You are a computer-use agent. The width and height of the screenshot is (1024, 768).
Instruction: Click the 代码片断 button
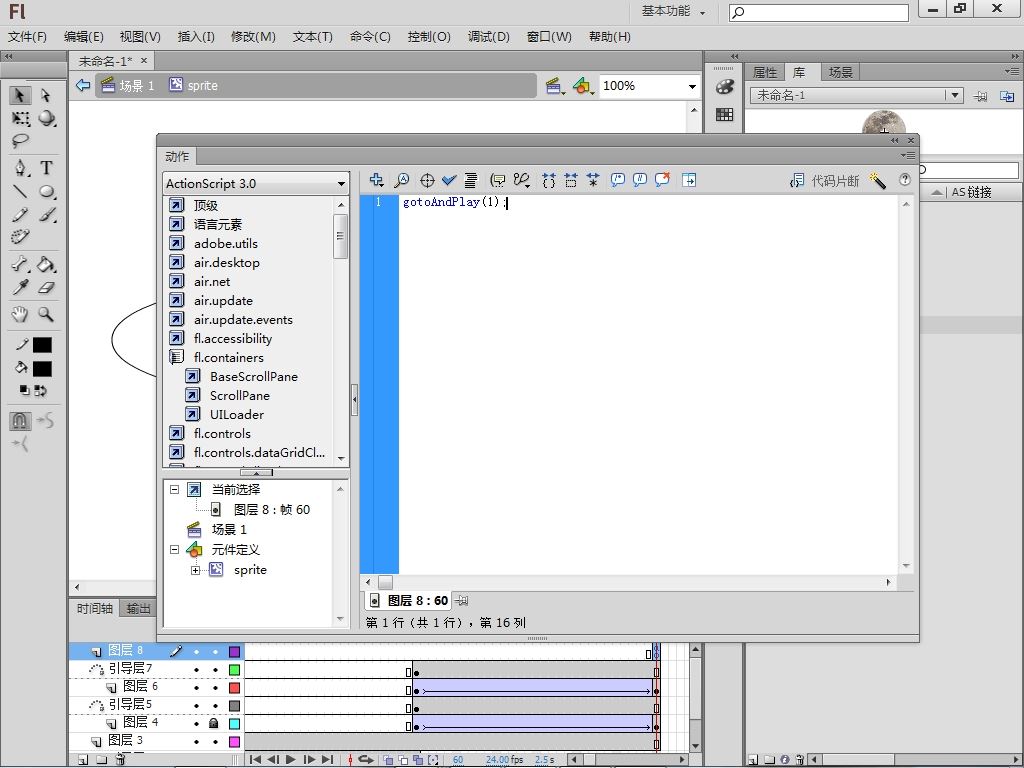tap(825, 181)
